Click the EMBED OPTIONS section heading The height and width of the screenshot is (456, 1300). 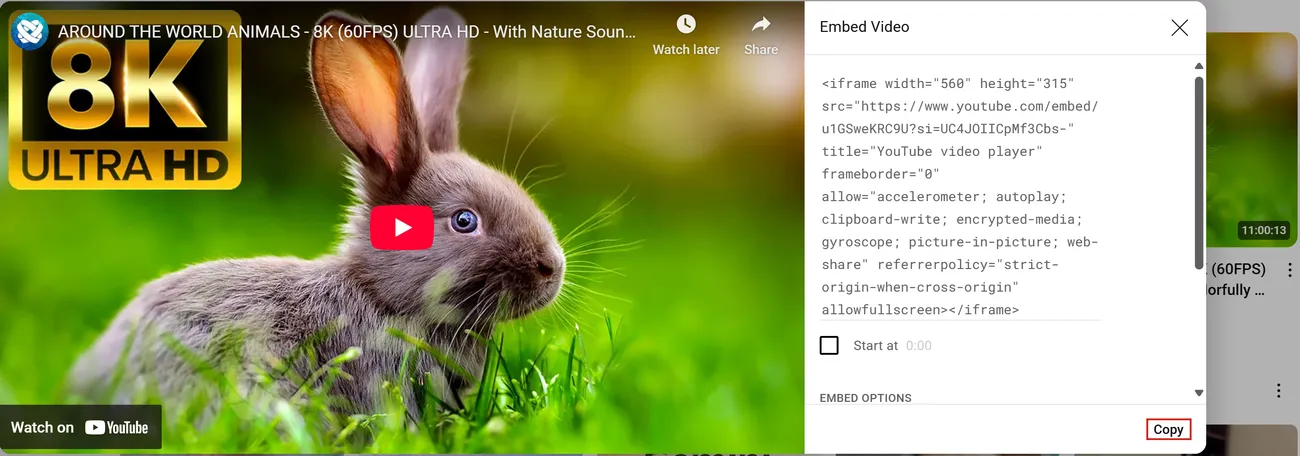coord(865,398)
